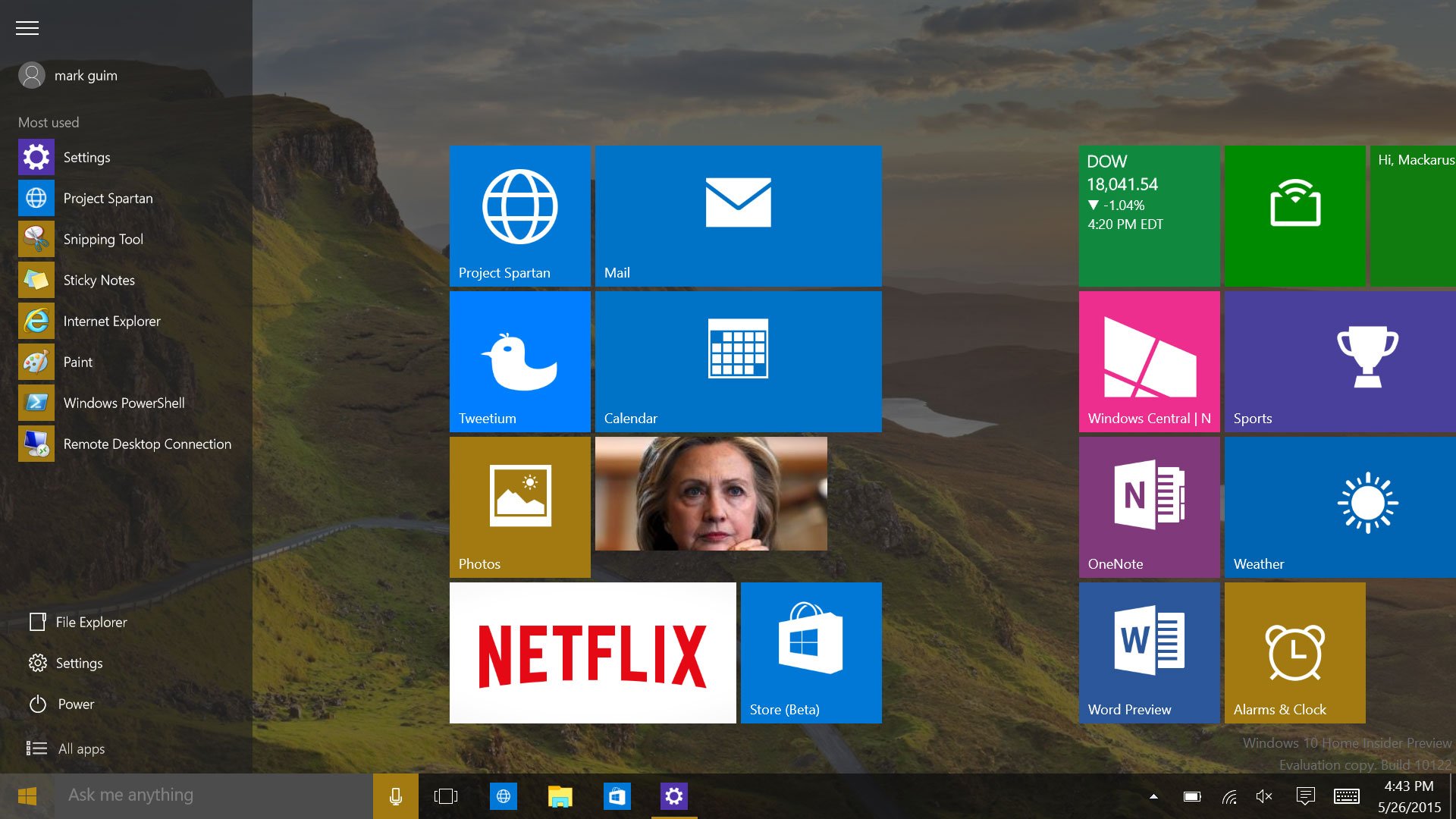Open Remote Desktop Connection
Image resolution: width=1456 pixels, height=819 pixels.
pos(126,444)
